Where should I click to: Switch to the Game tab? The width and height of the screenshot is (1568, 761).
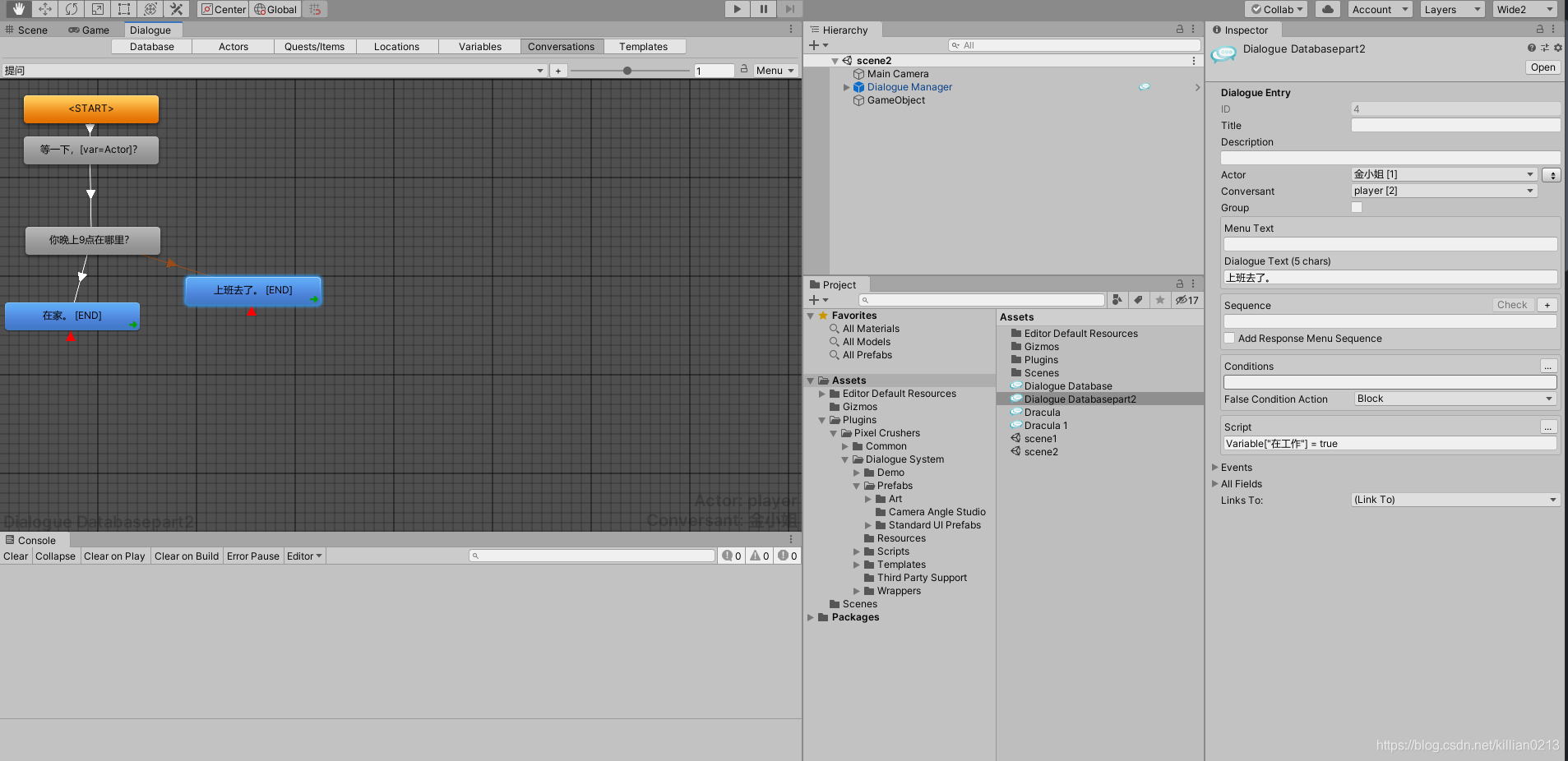coord(89,30)
